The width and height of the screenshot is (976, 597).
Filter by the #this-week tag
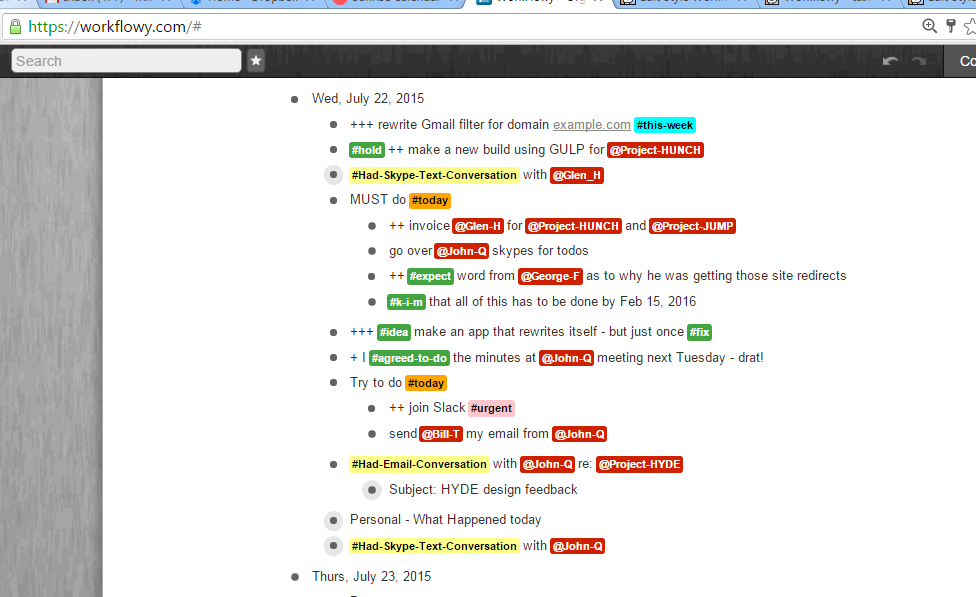click(665, 125)
